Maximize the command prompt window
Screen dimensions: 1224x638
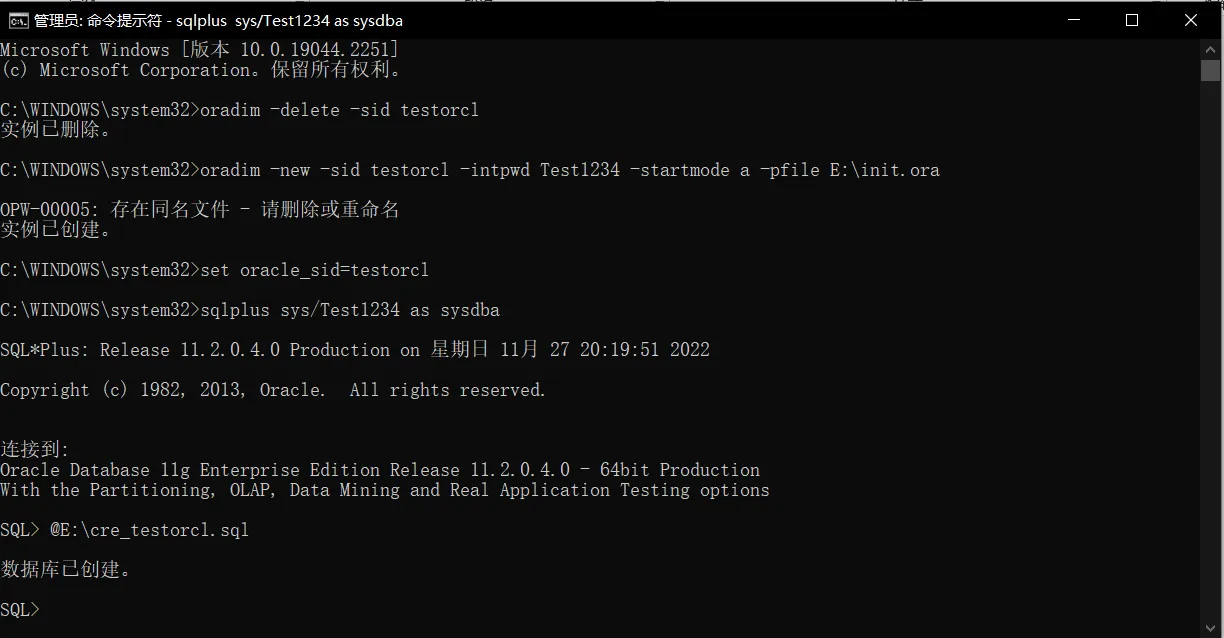tap(1132, 20)
